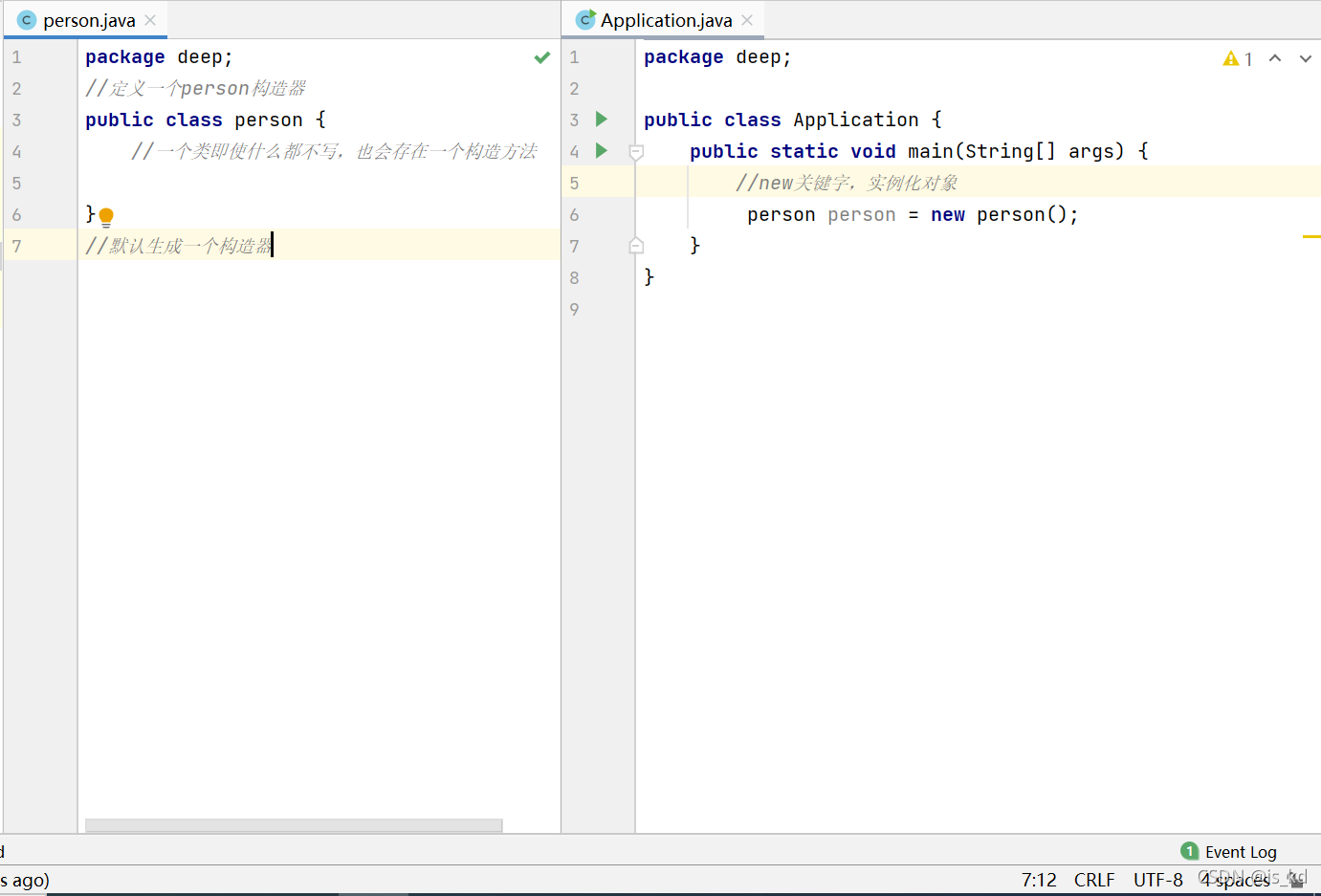Screen dimensions: 1321x896
Task: Click the green checkmark inspection indicator
Action: point(542,57)
